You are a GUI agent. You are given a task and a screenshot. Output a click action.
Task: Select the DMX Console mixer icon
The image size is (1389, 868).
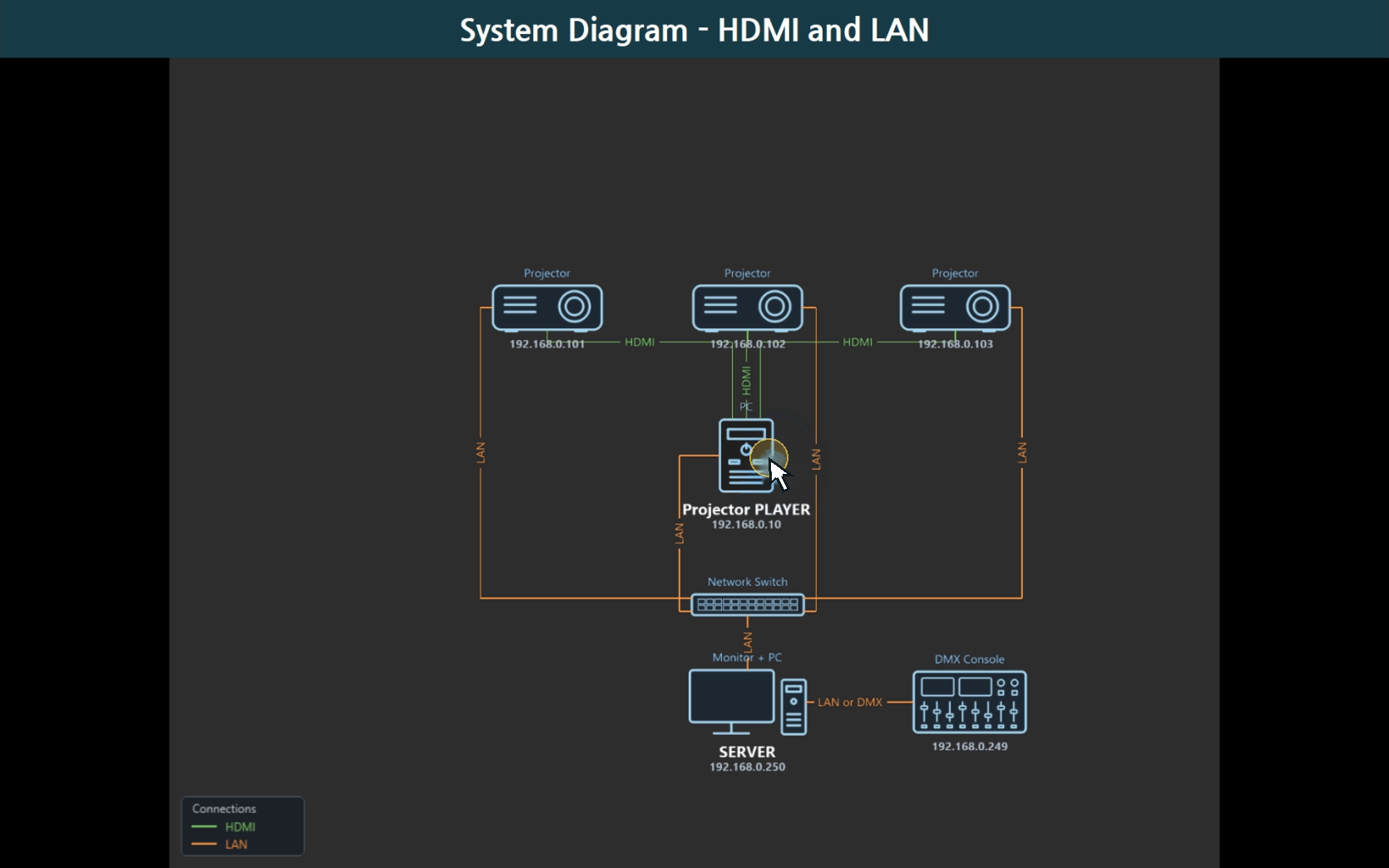[x=970, y=703]
